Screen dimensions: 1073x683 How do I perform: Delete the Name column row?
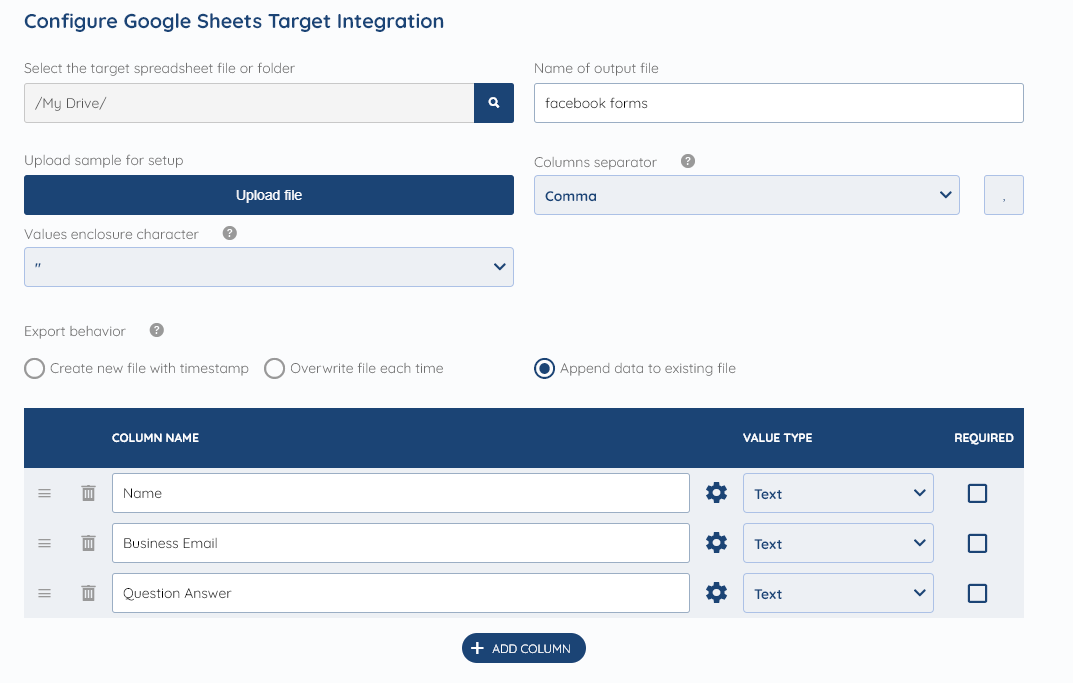point(88,493)
